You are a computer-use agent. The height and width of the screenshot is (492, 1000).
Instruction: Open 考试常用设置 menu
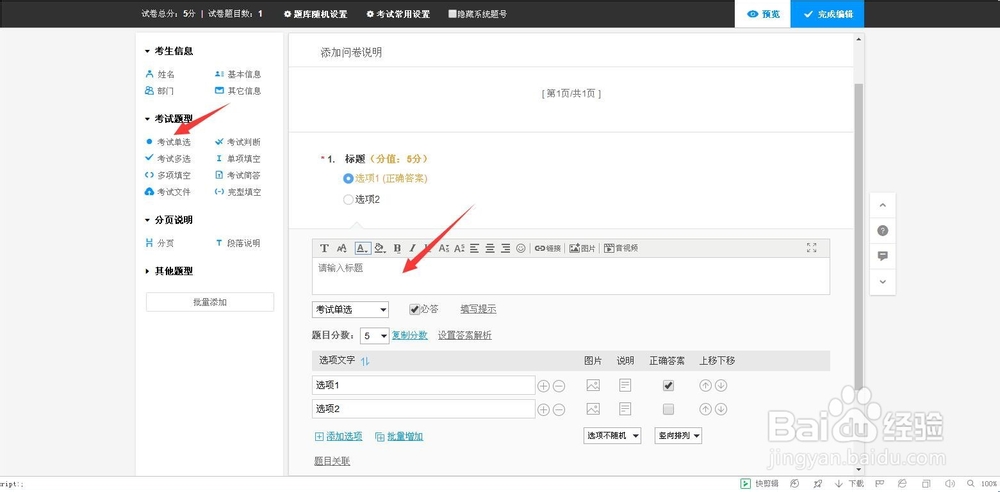click(x=398, y=13)
